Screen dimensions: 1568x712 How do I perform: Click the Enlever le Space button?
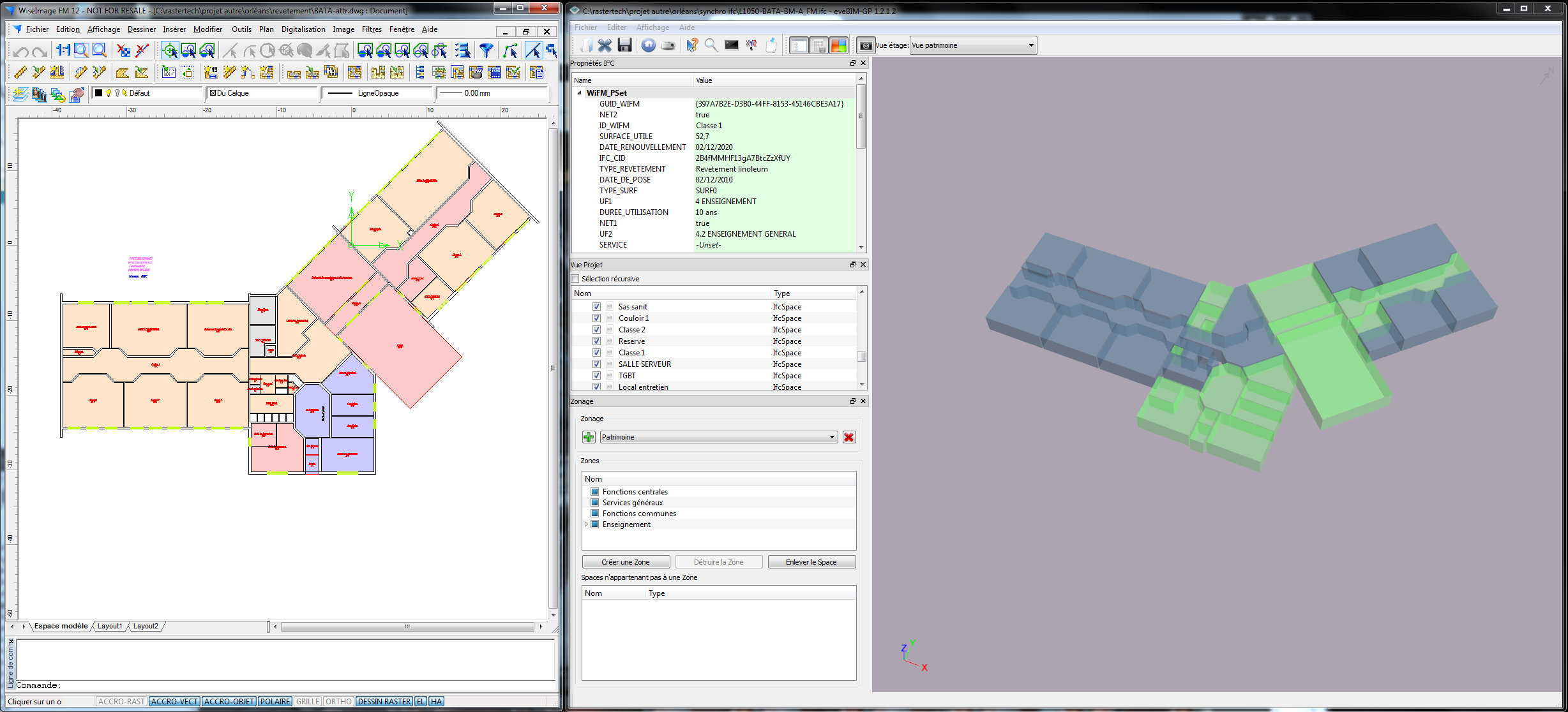tap(811, 562)
